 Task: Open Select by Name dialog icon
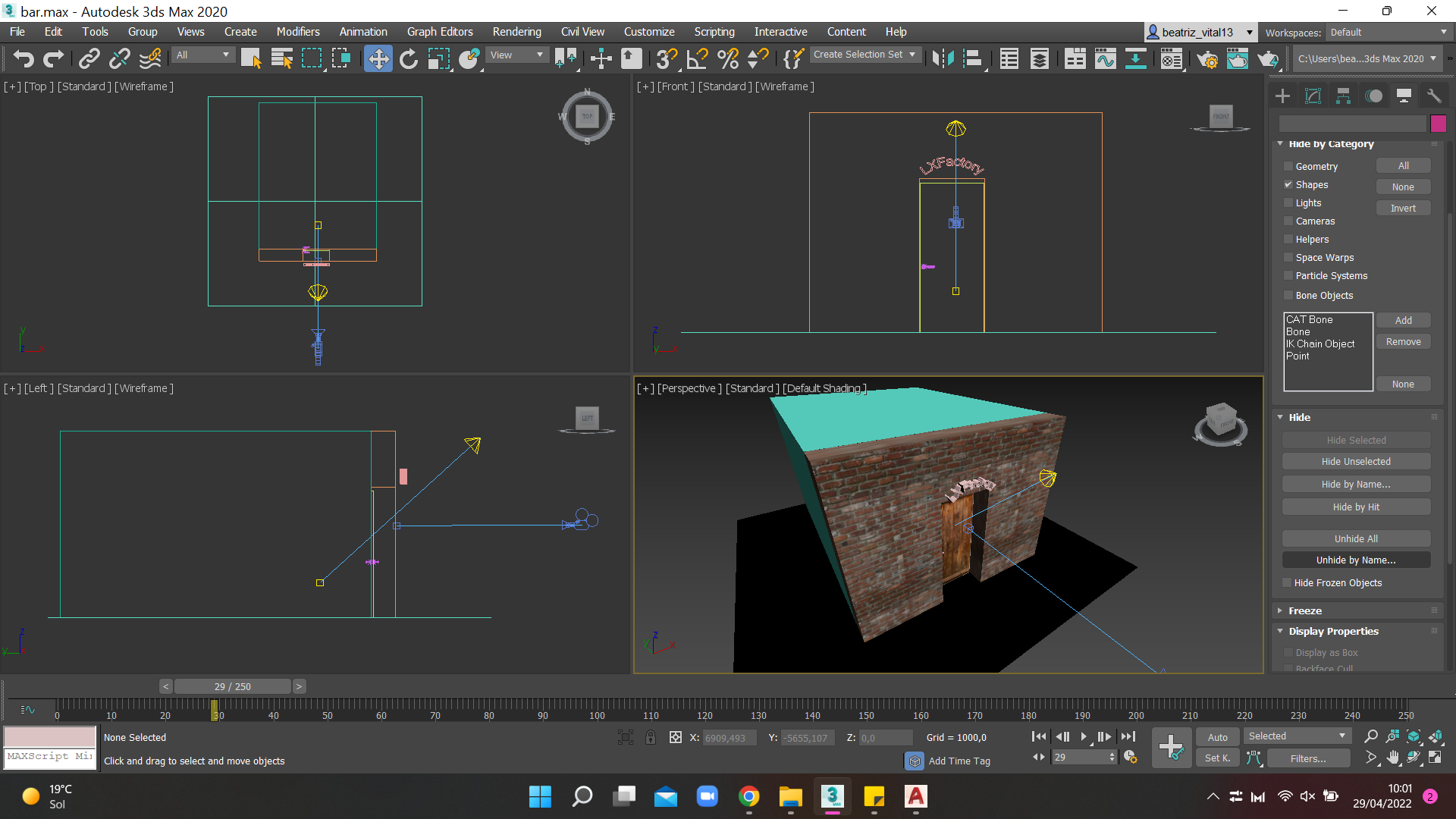point(281,58)
